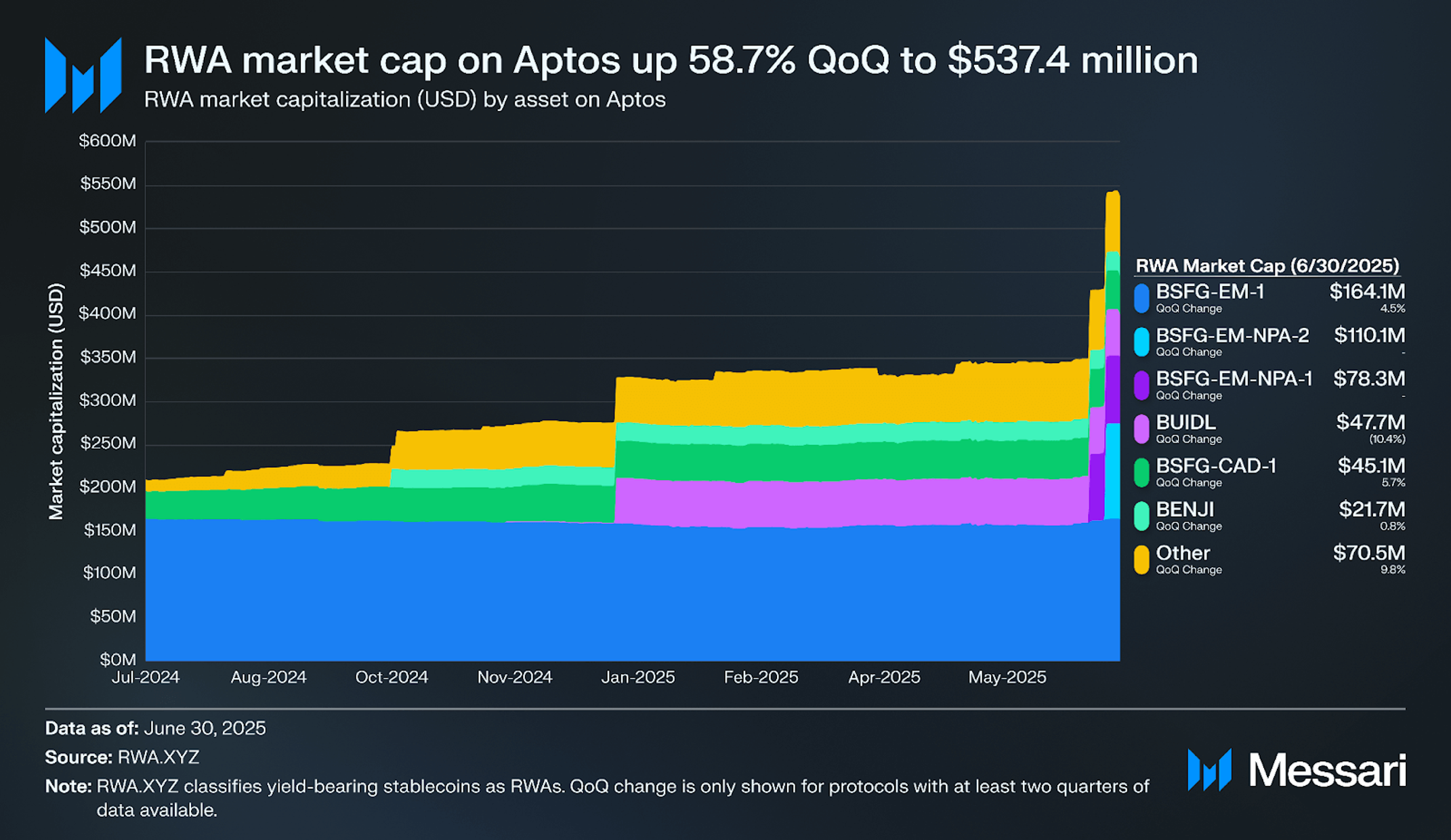Click the Market capitalization (USD) axis title
The height and width of the screenshot is (840, 1451).
pyautogui.click(x=56, y=402)
